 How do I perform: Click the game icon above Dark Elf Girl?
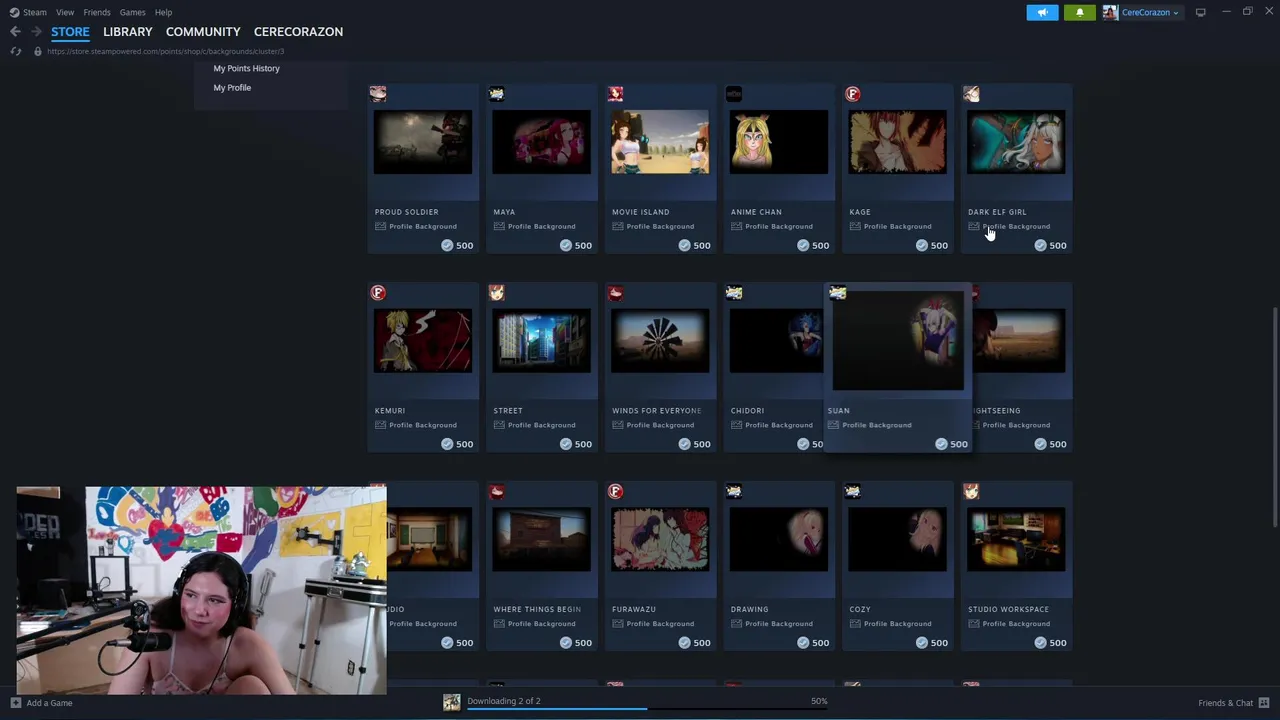(x=971, y=94)
